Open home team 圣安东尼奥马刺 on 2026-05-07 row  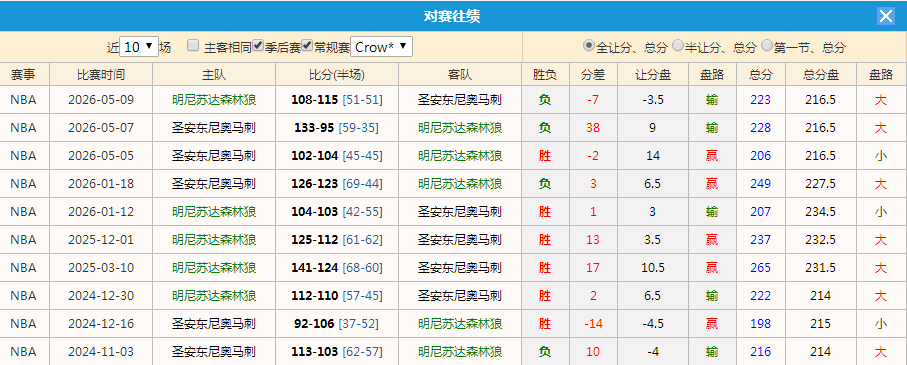coord(214,128)
